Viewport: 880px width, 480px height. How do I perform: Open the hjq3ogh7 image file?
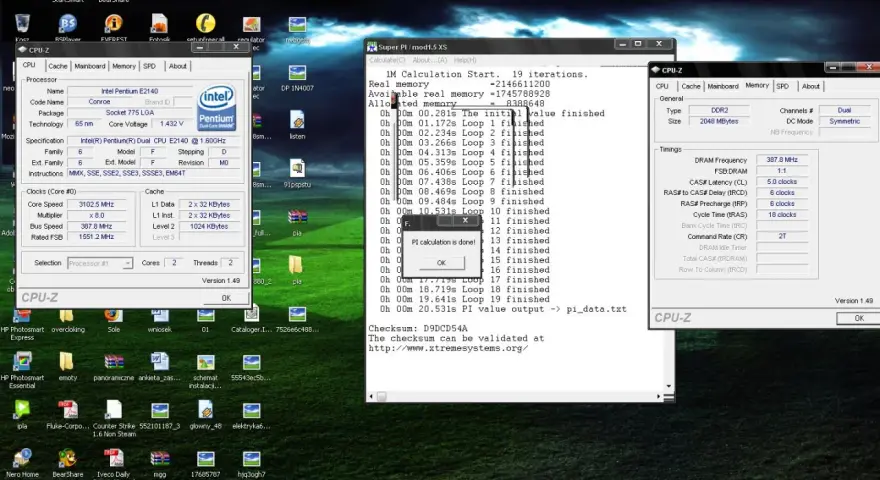251,463
